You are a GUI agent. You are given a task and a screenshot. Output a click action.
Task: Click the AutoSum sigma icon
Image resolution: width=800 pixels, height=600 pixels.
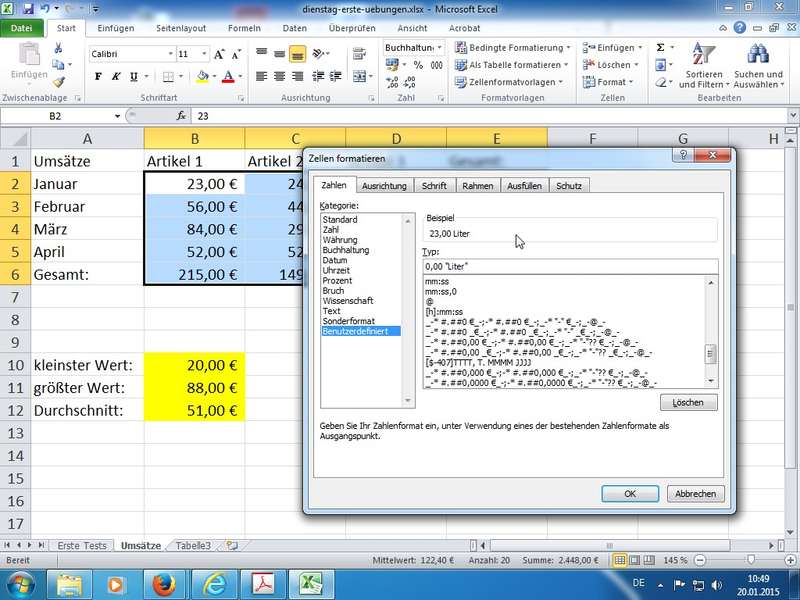pyautogui.click(x=661, y=47)
